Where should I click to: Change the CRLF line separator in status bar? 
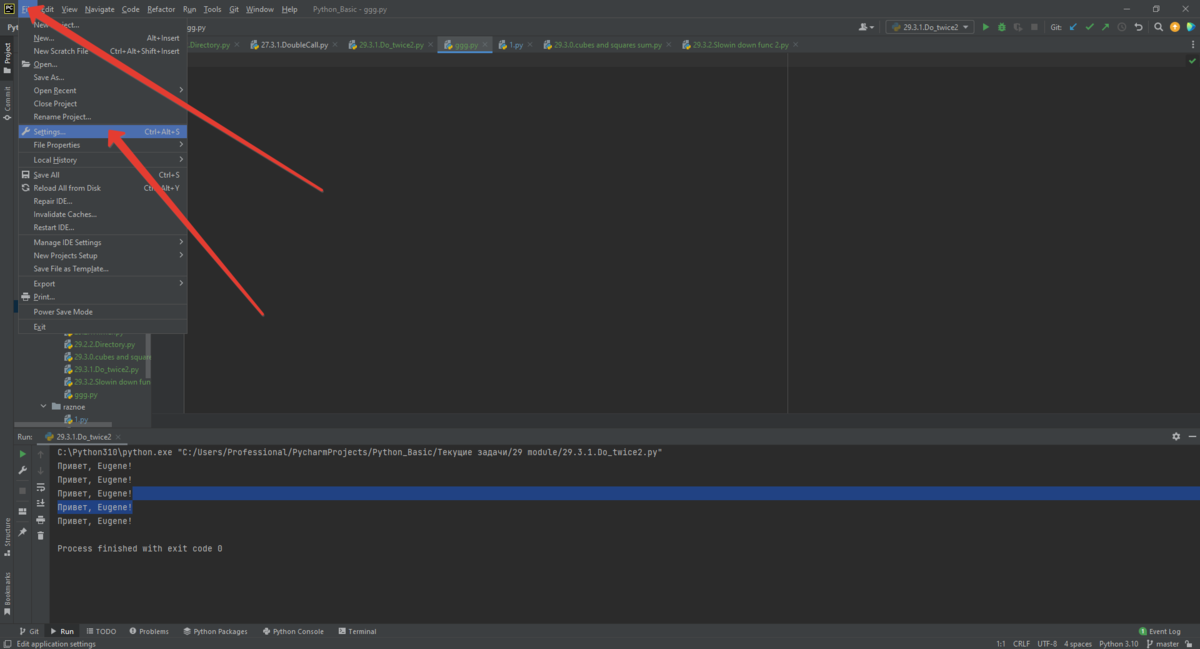(1021, 644)
